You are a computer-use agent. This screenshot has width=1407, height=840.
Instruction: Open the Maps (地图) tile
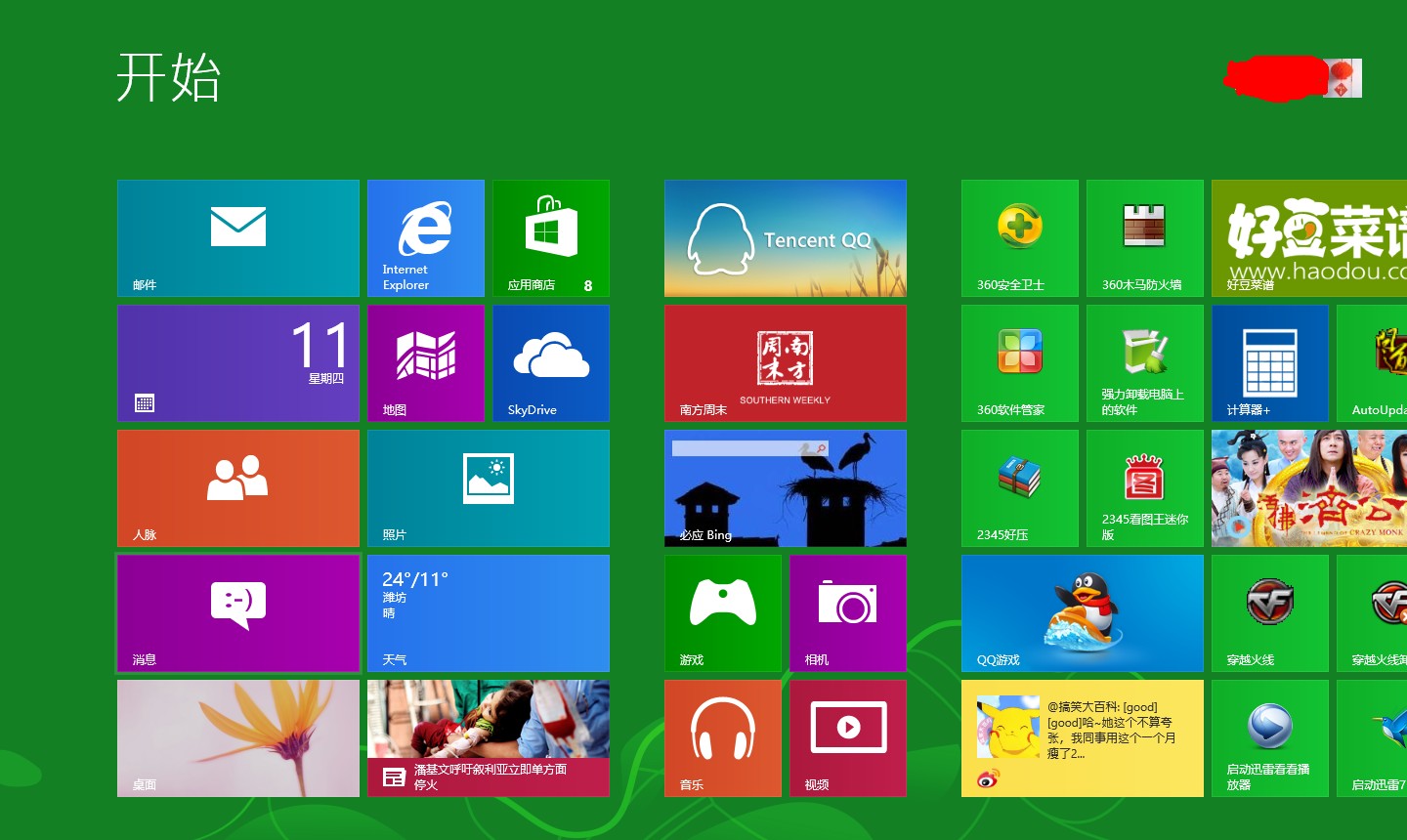click(x=426, y=363)
